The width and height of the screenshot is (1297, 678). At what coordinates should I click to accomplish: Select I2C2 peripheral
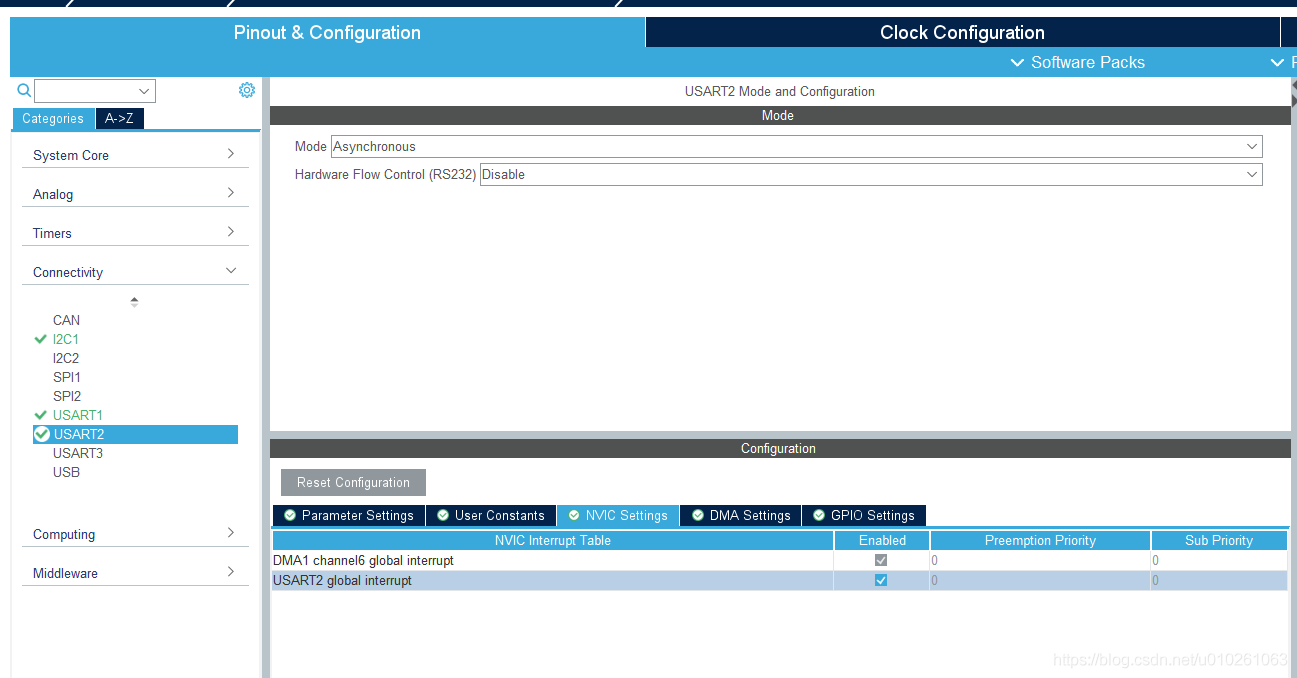tap(66, 358)
